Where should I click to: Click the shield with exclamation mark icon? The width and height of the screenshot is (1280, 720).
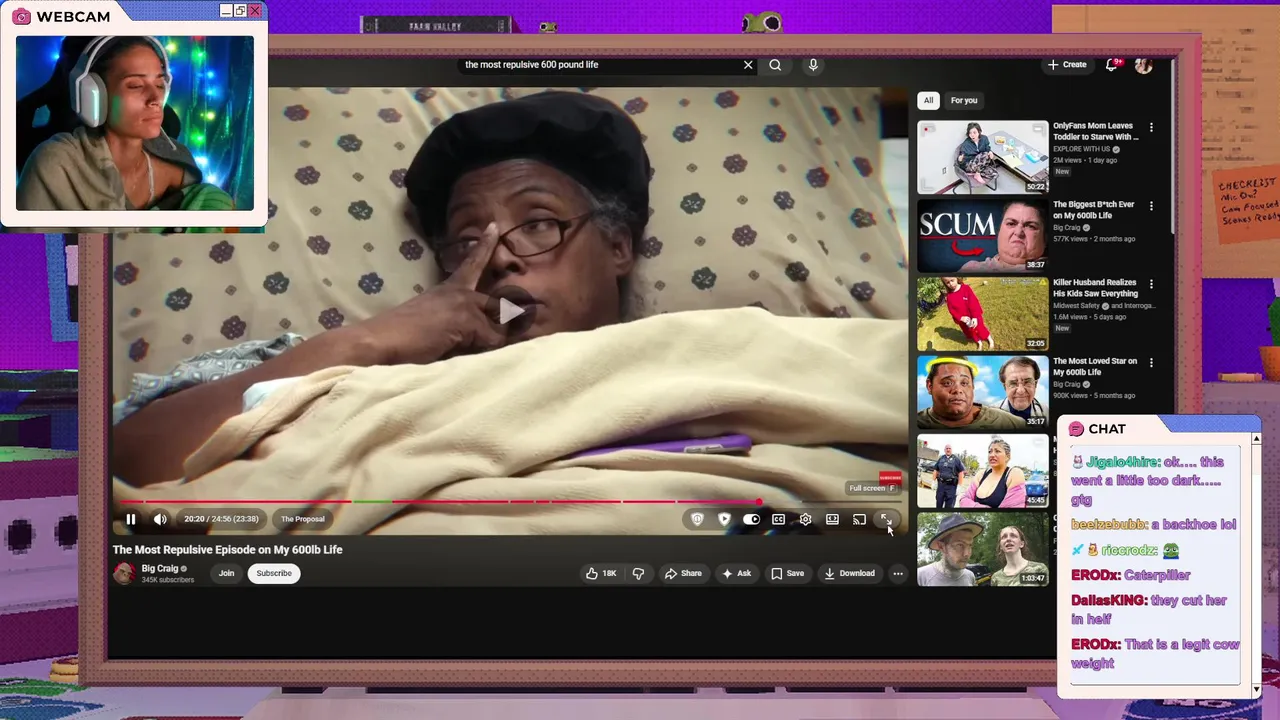click(697, 519)
